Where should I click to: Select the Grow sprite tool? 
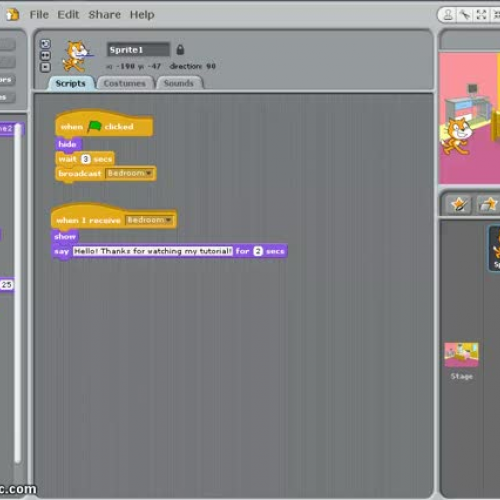click(x=481, y=15)
